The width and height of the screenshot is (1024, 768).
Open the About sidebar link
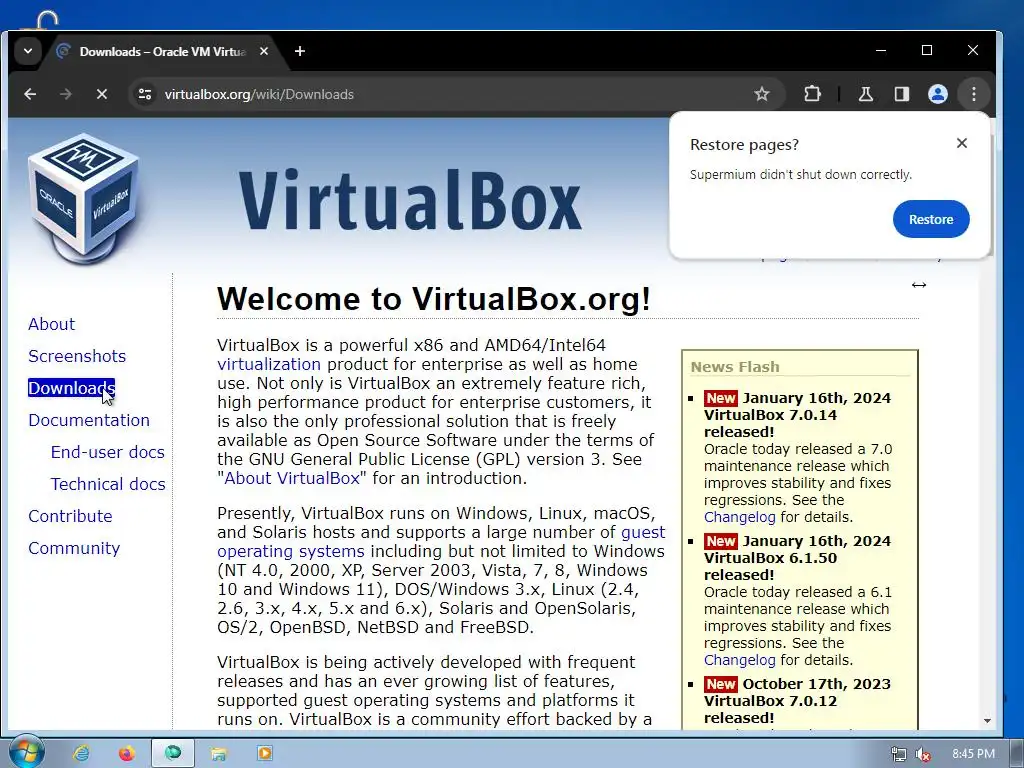pos(52,325)
